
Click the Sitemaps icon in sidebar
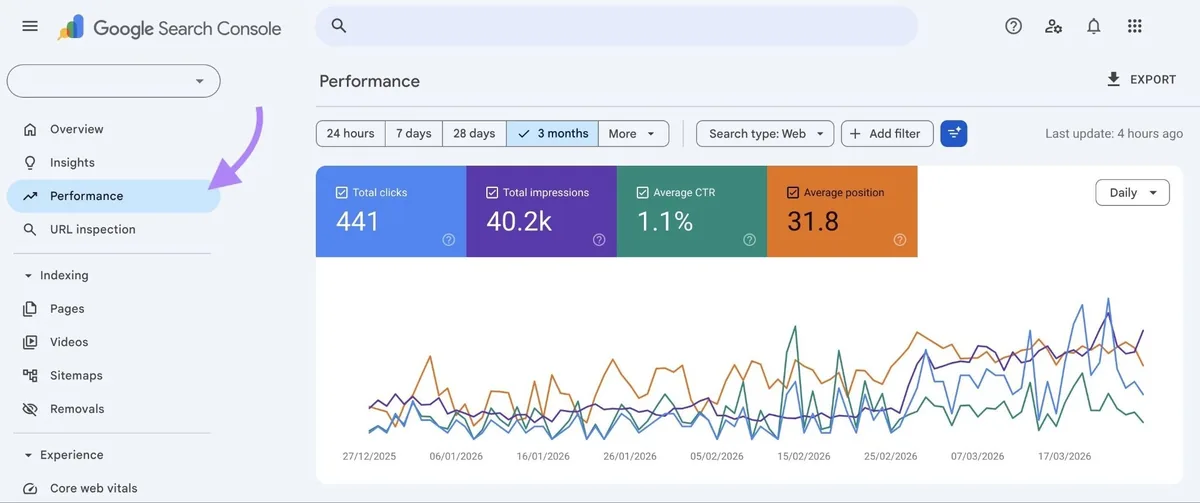[x=30, y=375]
